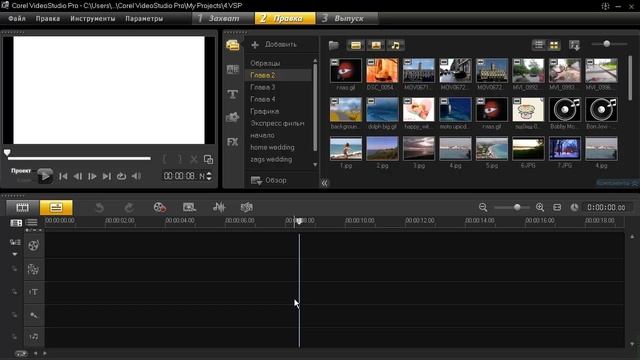The image size is (640, 360).
Task: Open the Инструменты menu
Action: click(93, 18)
